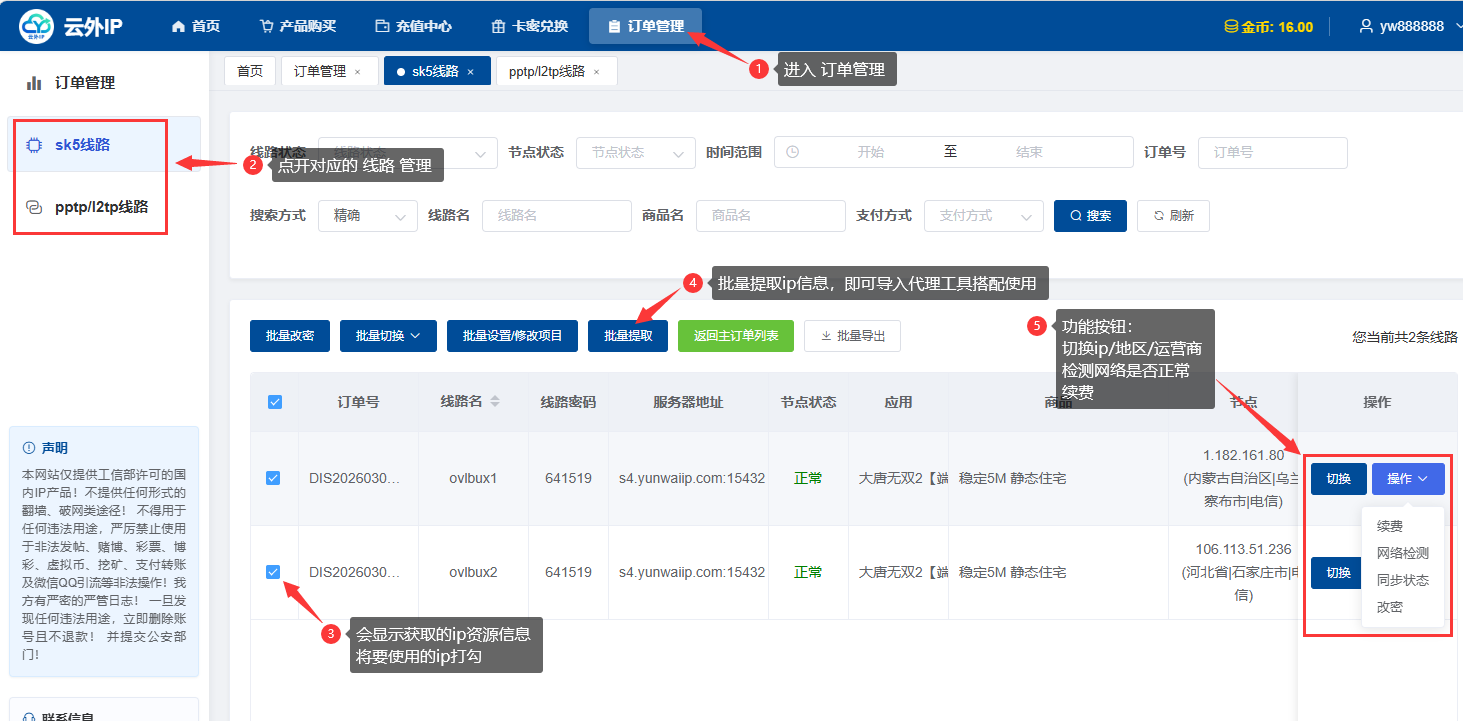The width and height of the screenshot is (1463, 721).
Task: Check the select-all checkbox in table header
Action: (273, 400)
